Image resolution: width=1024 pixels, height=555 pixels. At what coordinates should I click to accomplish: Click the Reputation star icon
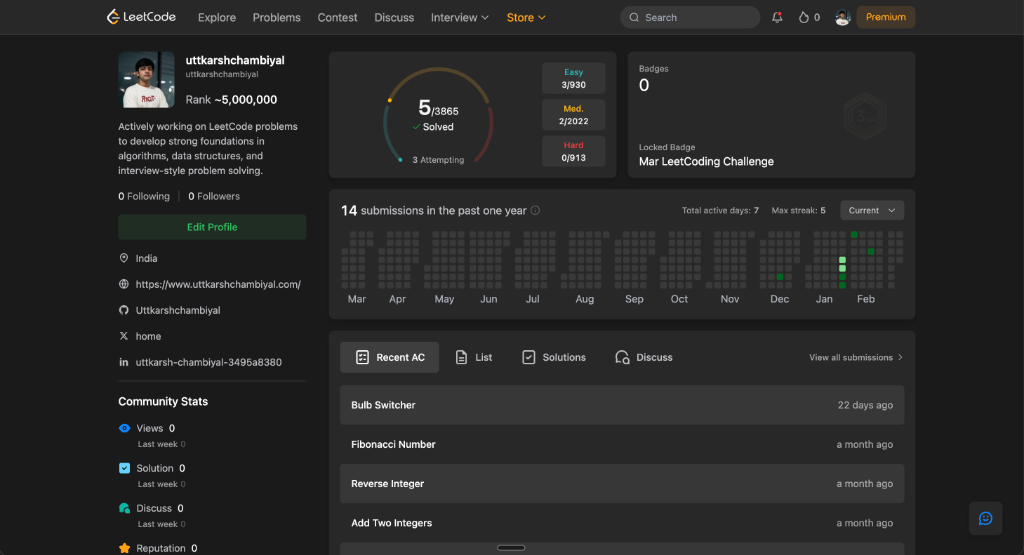tap(125, 548)
